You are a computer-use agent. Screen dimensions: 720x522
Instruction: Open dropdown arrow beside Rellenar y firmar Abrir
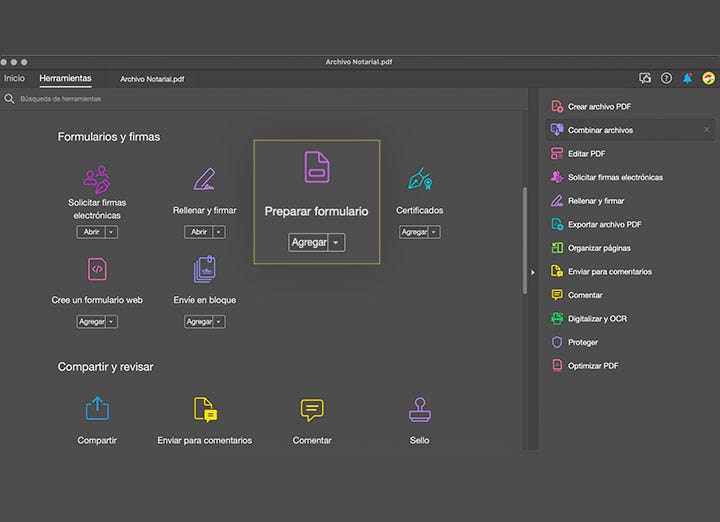point(219,232)
